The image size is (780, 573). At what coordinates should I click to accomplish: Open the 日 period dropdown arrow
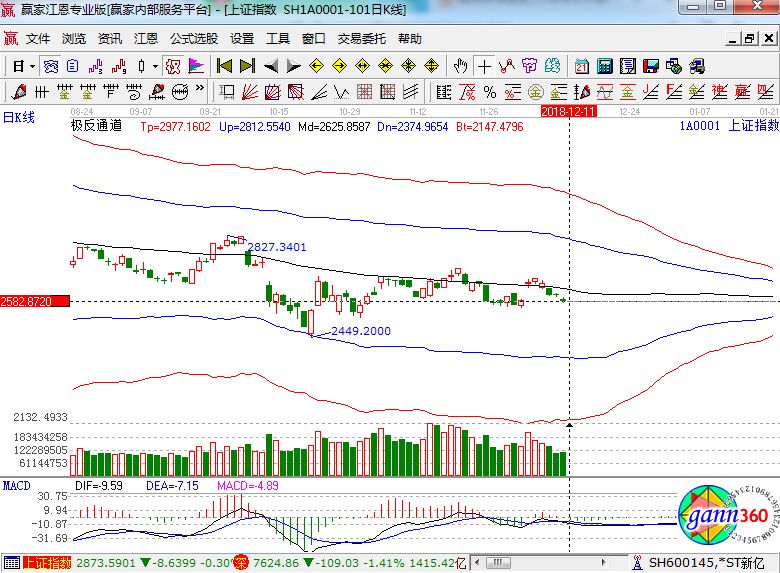tap(32, 66)
